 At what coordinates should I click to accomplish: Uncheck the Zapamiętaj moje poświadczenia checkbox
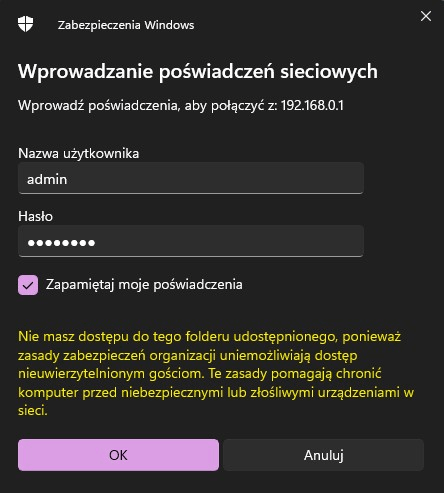[x=28, y=285]
